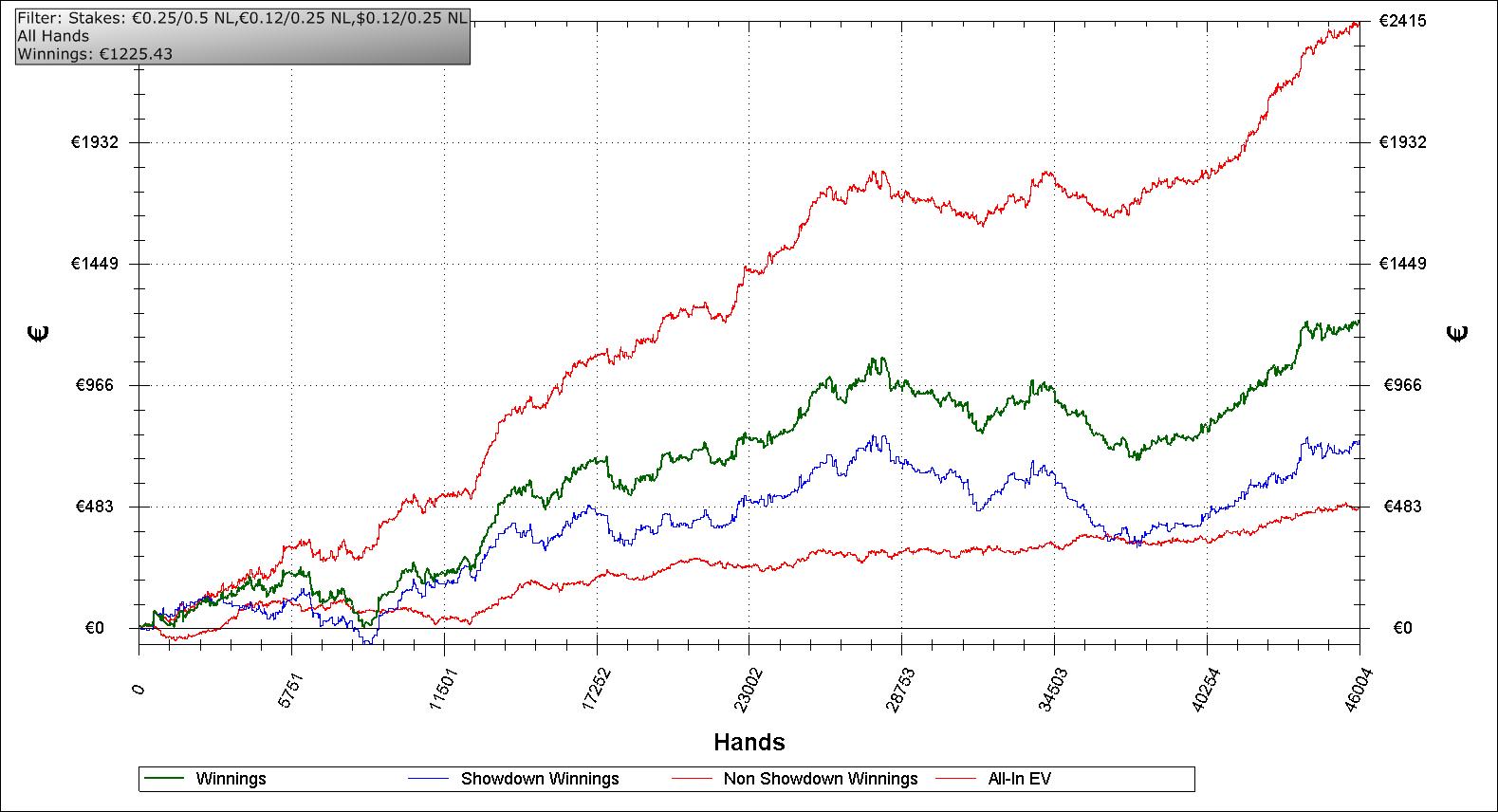Click the Hands x-axis title
The height and width of the screenshot is (812, 1498).
tap(749, 742)
